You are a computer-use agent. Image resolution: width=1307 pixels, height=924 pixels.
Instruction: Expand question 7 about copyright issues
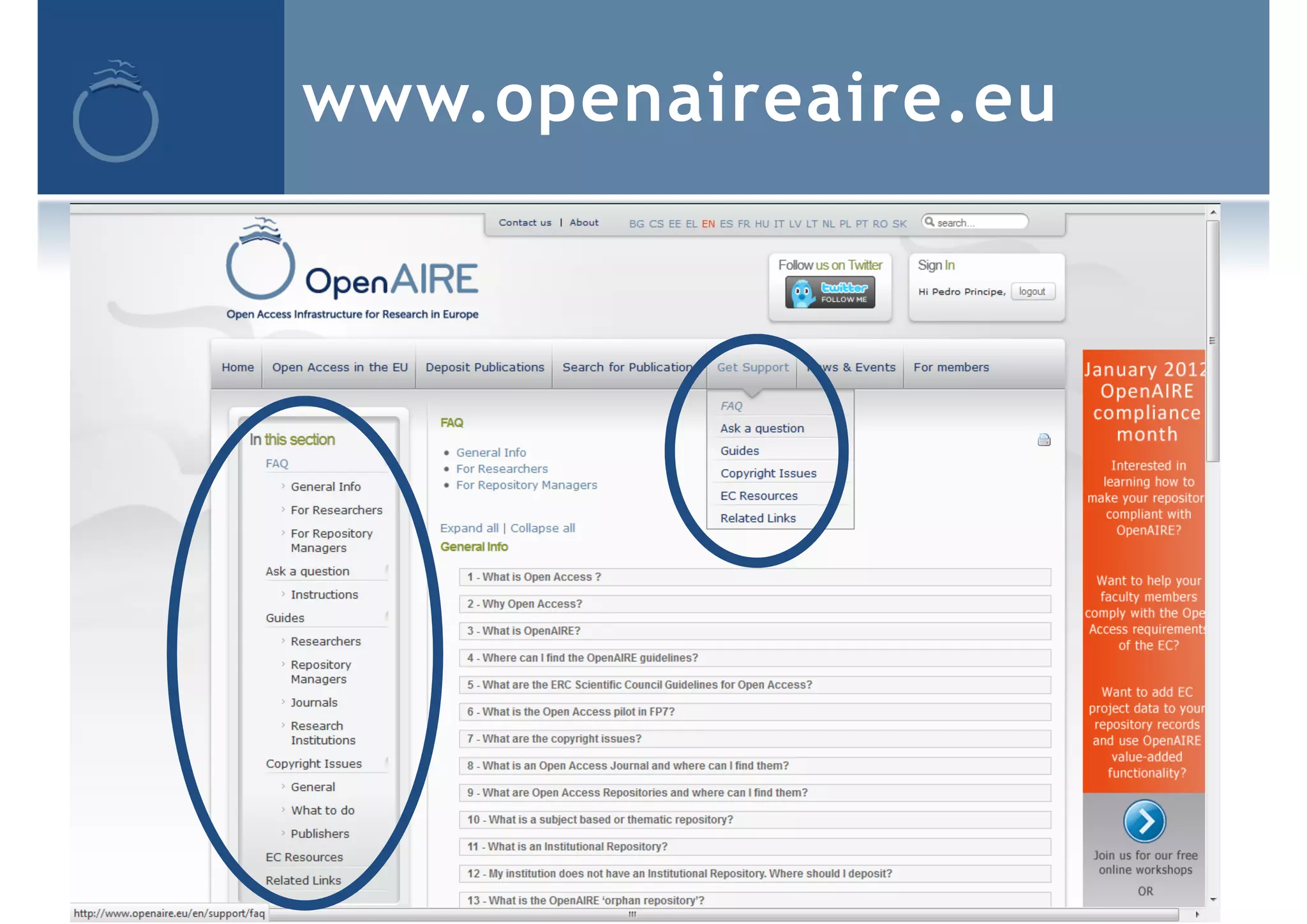tap(755, 739)
